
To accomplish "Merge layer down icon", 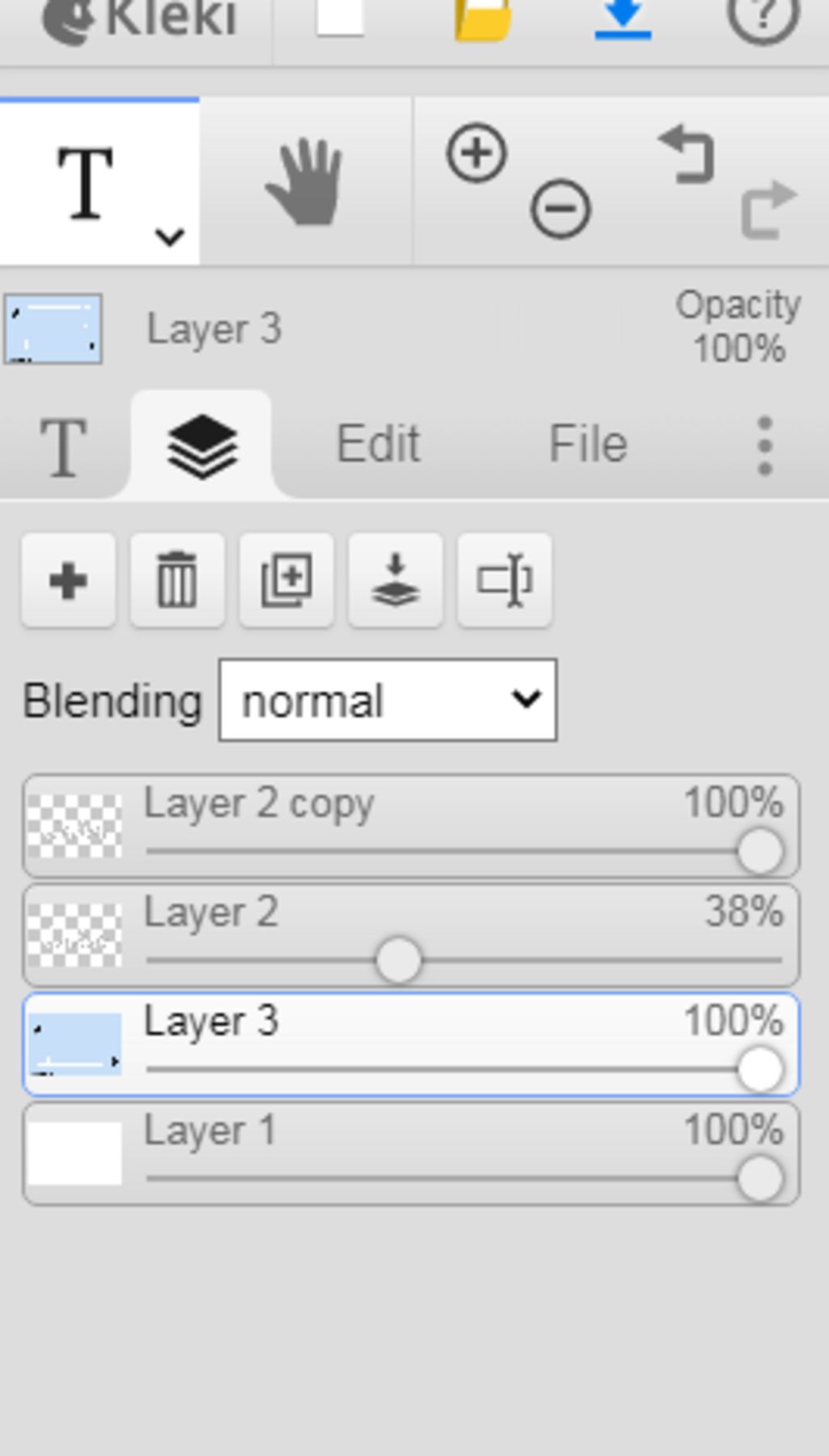I will click(x=395, y=580).
